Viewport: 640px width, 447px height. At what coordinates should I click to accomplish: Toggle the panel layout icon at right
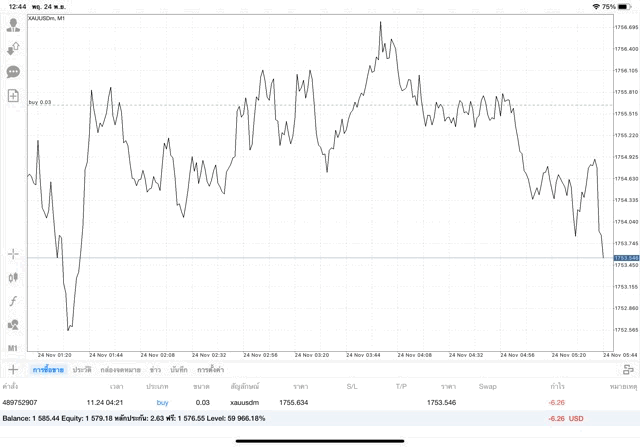click(627, 370)
